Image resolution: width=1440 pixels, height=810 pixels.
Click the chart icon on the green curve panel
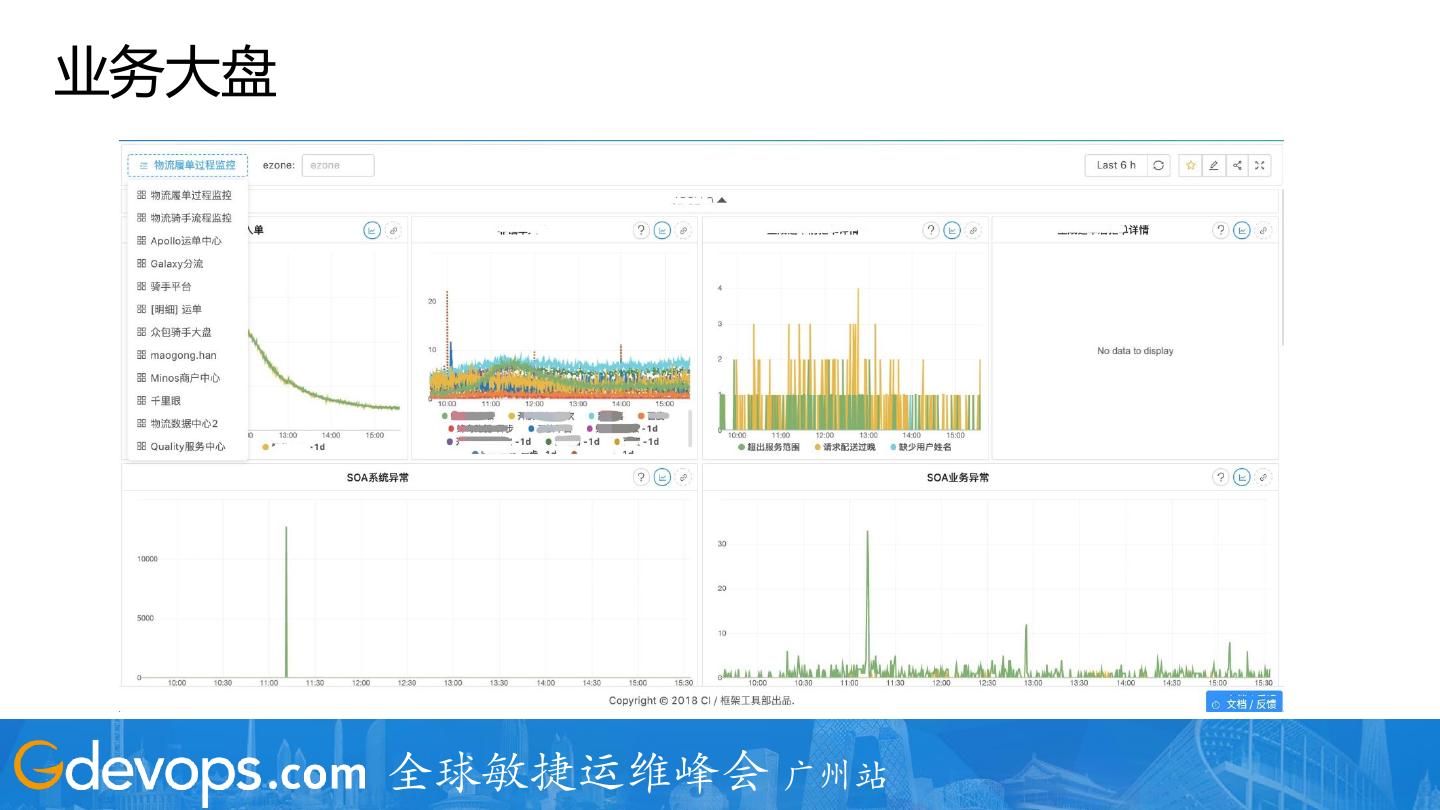372,230
